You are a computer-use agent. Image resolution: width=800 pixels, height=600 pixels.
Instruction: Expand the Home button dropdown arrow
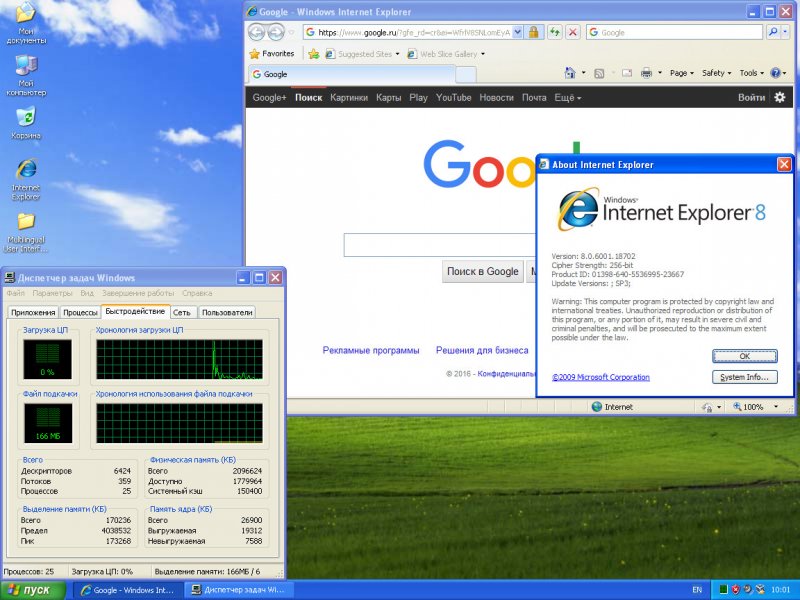pos(584,73)
